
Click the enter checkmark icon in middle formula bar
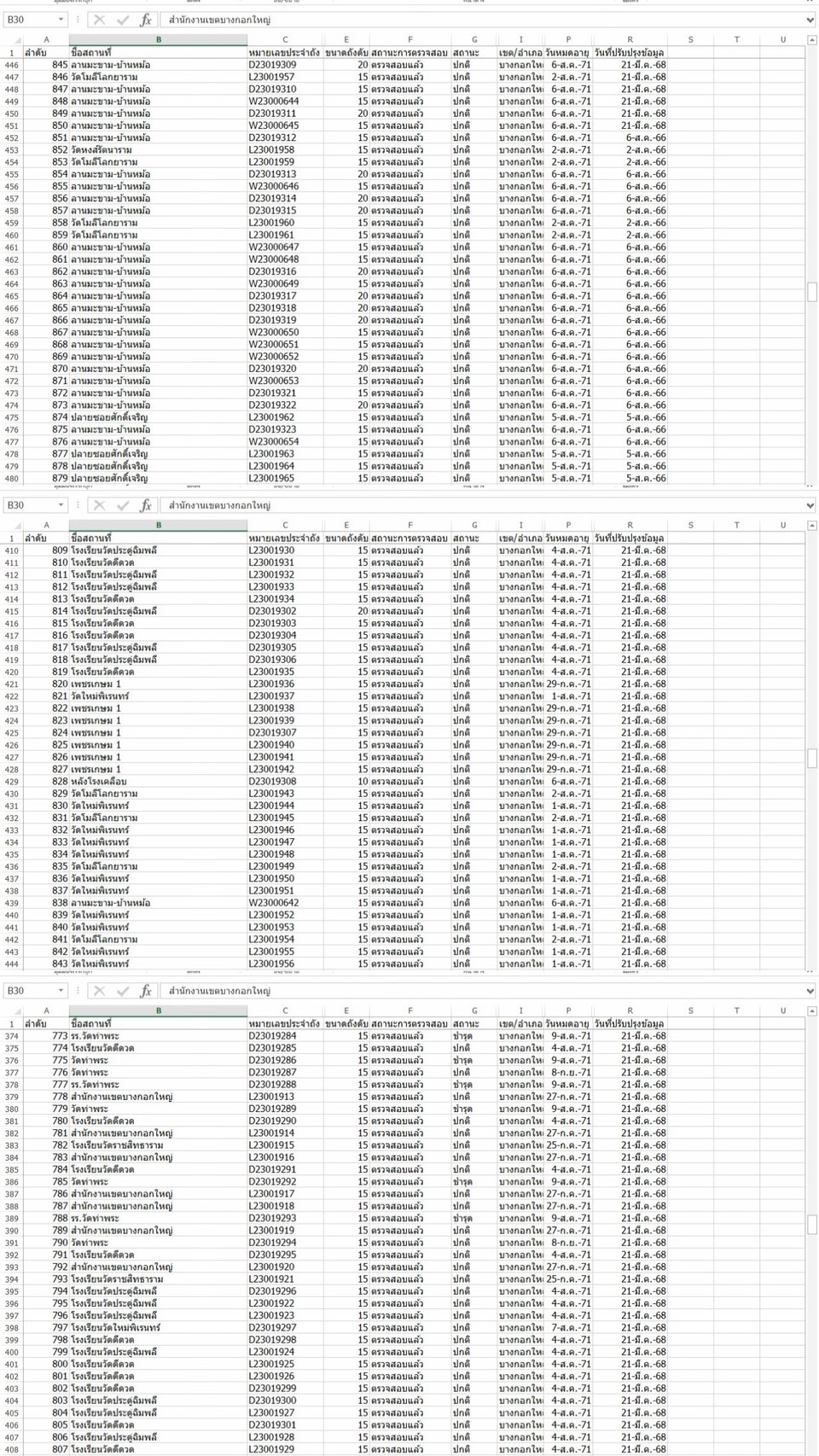tap(123, 505)
